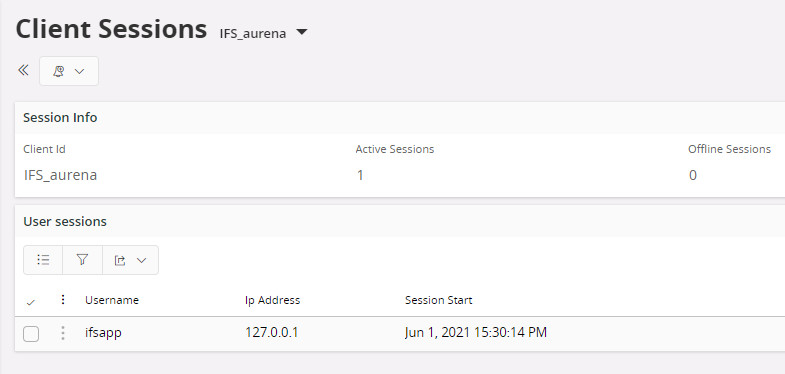
Task: Click the Session Info section header
Action: click(x=60, y=118)
